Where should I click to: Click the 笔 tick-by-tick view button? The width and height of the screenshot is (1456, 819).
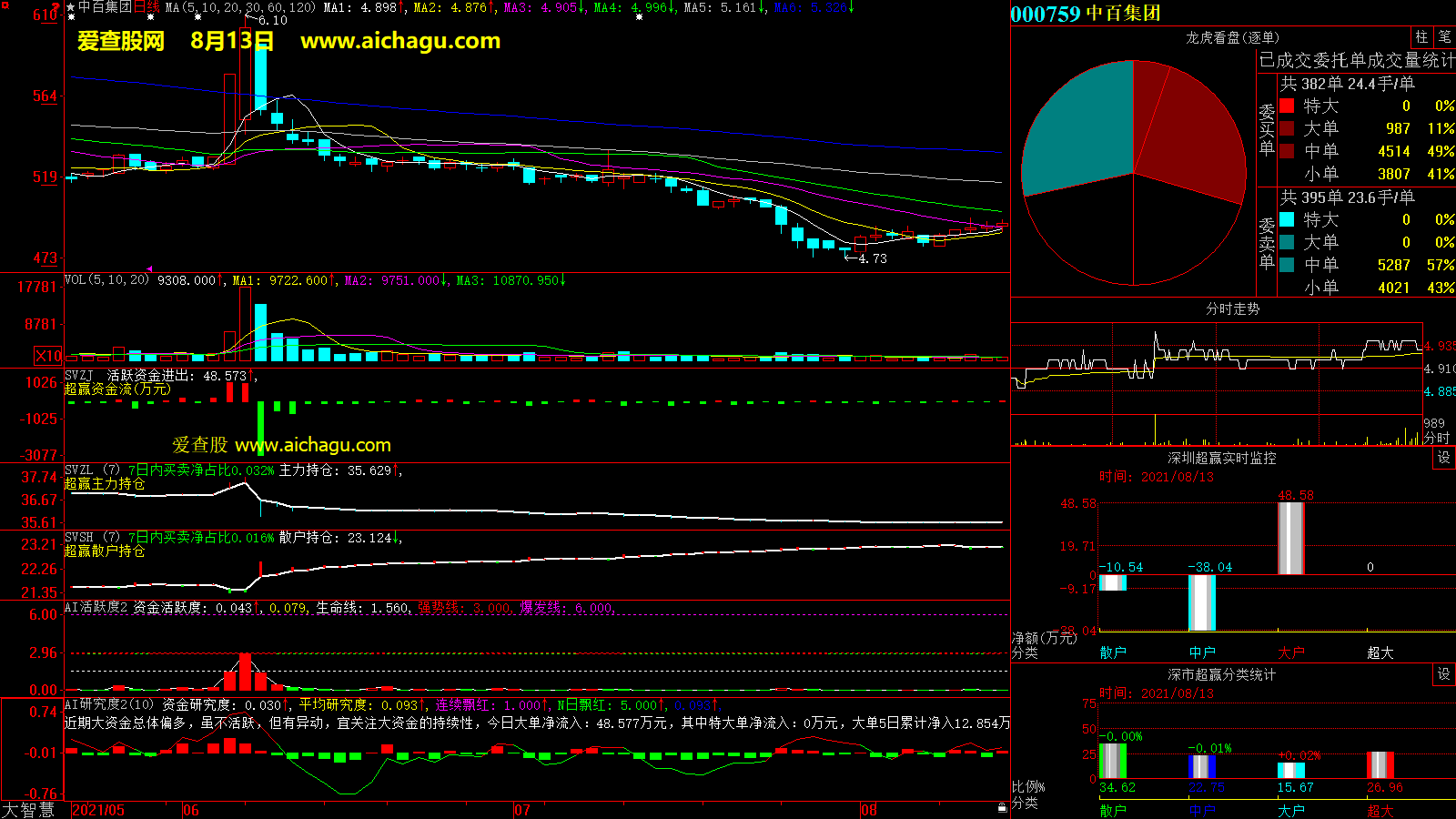[x=1445, y=37]
